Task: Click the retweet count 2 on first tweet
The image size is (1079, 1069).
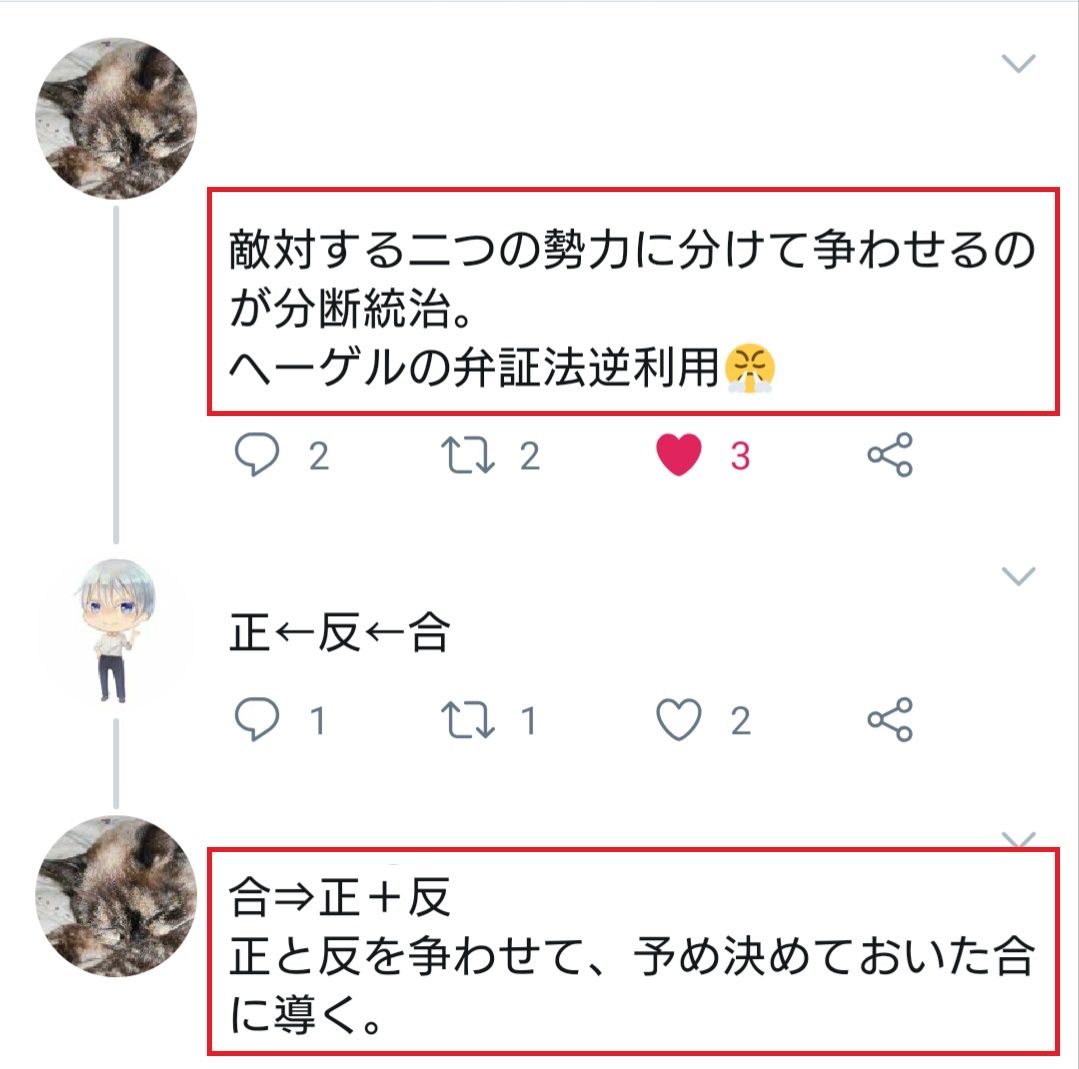Action: click(529, 456)
